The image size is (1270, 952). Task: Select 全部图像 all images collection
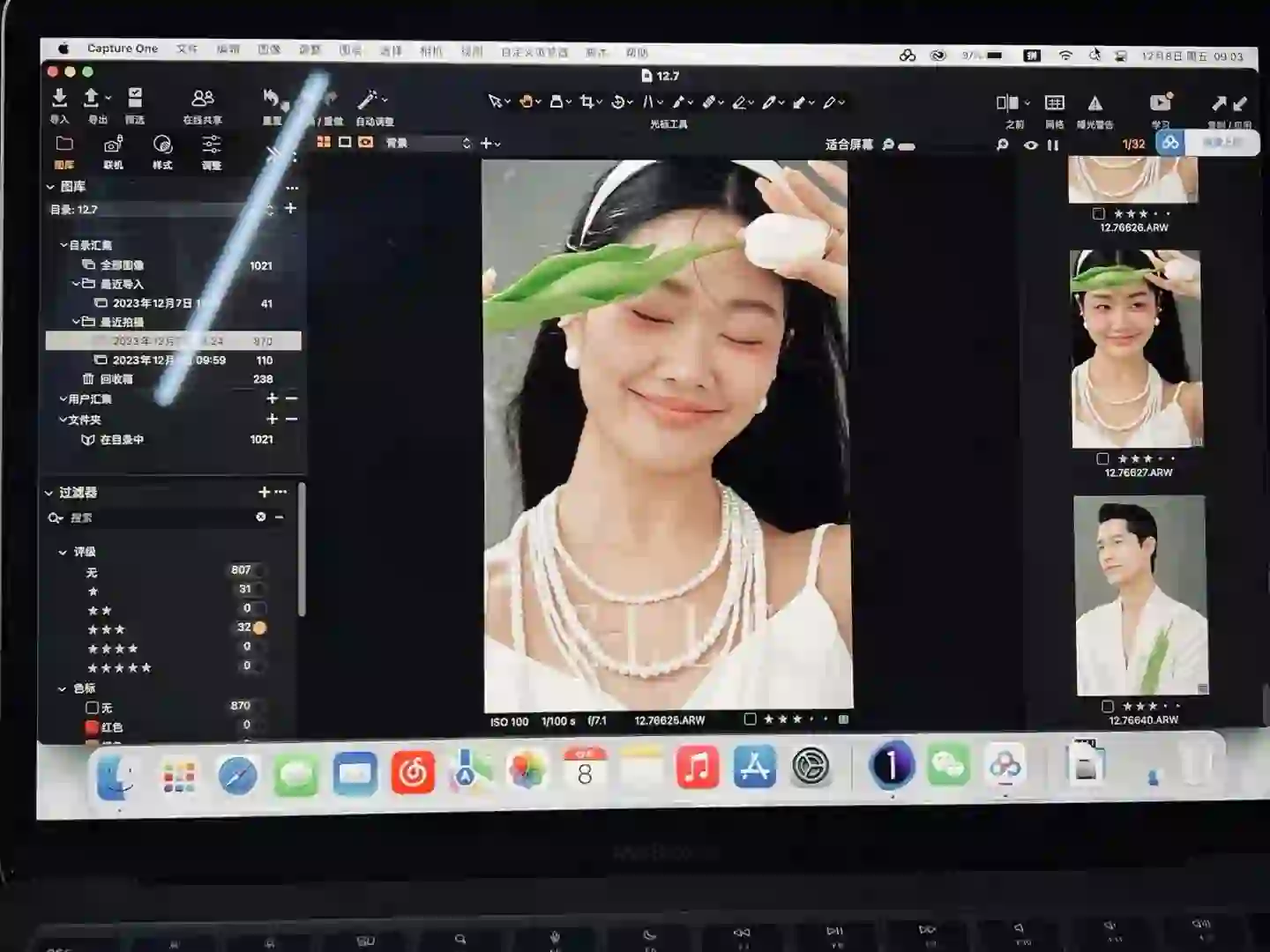click(x=122, y=264)
